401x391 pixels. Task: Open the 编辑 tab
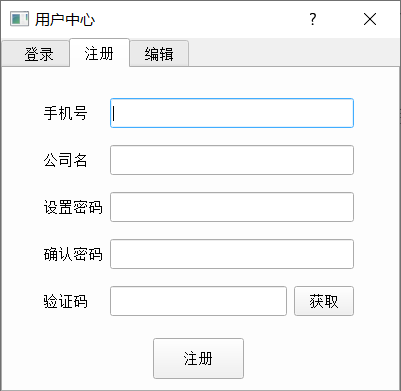coord(159,54)
